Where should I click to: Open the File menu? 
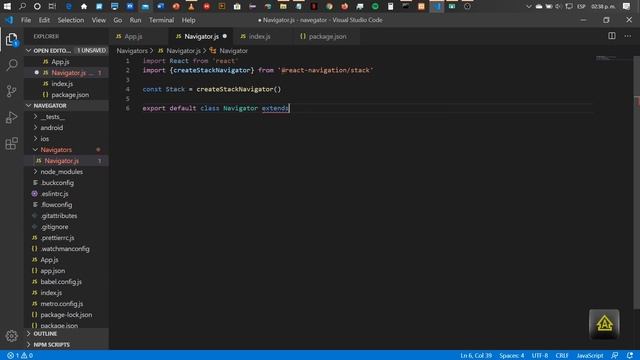(26, 20)
